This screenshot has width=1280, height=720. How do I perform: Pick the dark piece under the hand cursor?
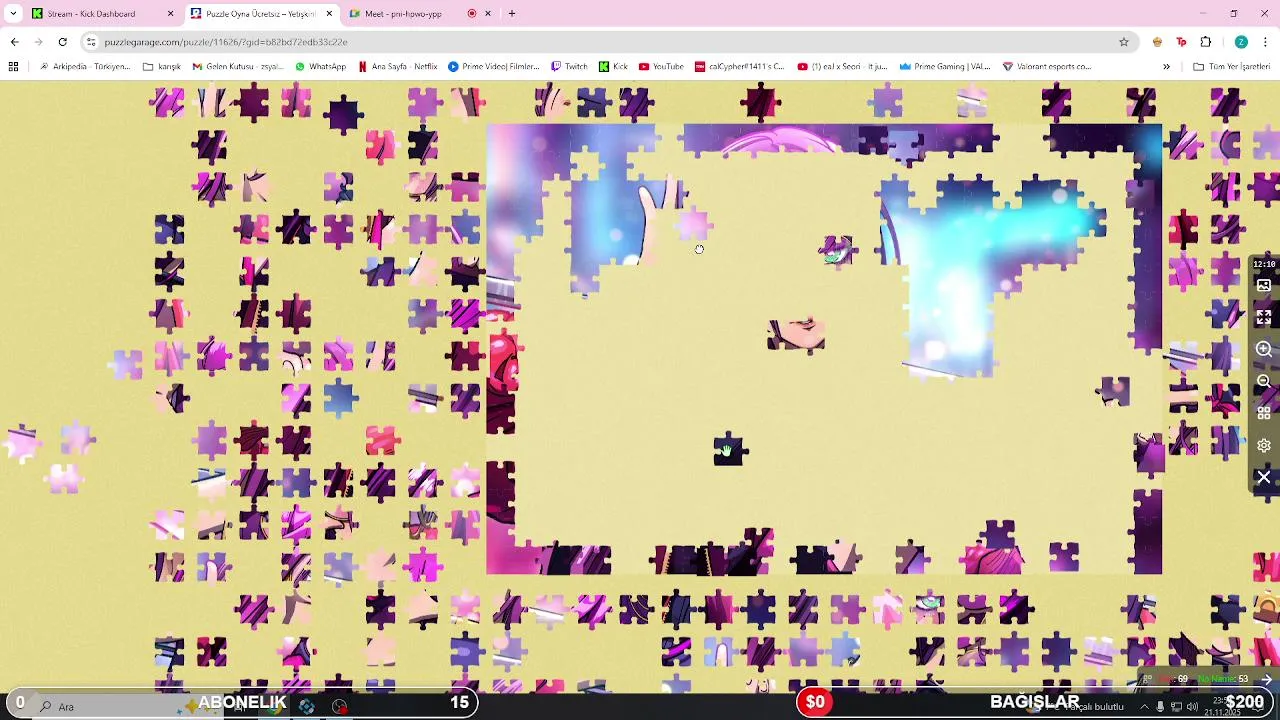728,450
